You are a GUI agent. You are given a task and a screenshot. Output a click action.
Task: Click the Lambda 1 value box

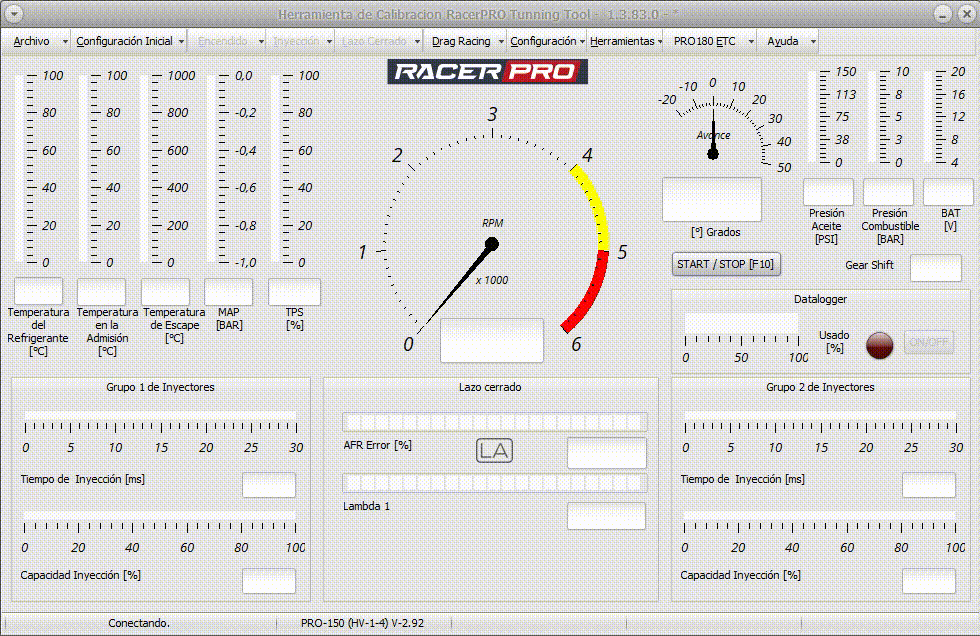(x=606, y=516)
